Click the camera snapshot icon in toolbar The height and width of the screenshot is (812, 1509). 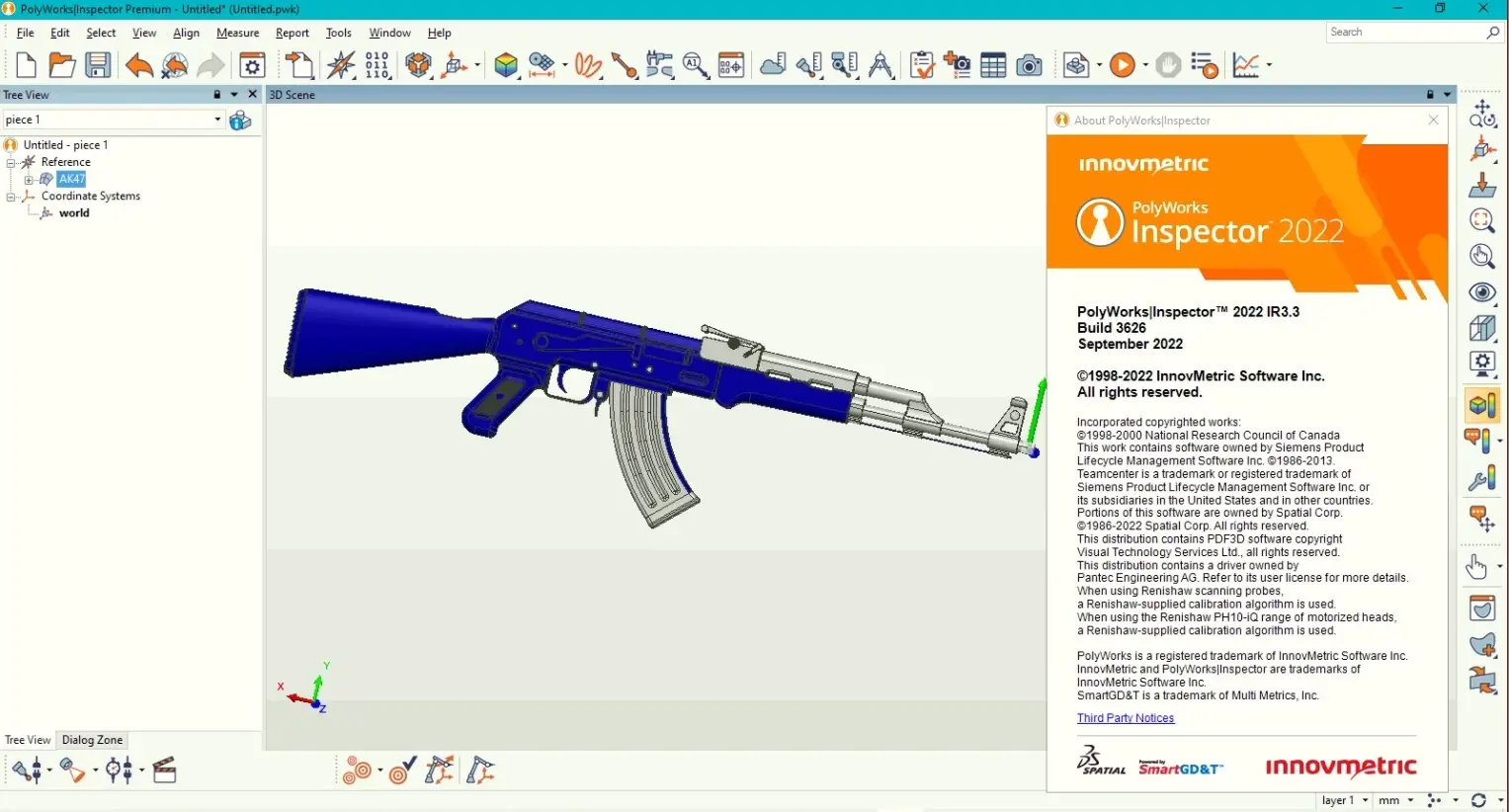click(x=1029, y=66)
